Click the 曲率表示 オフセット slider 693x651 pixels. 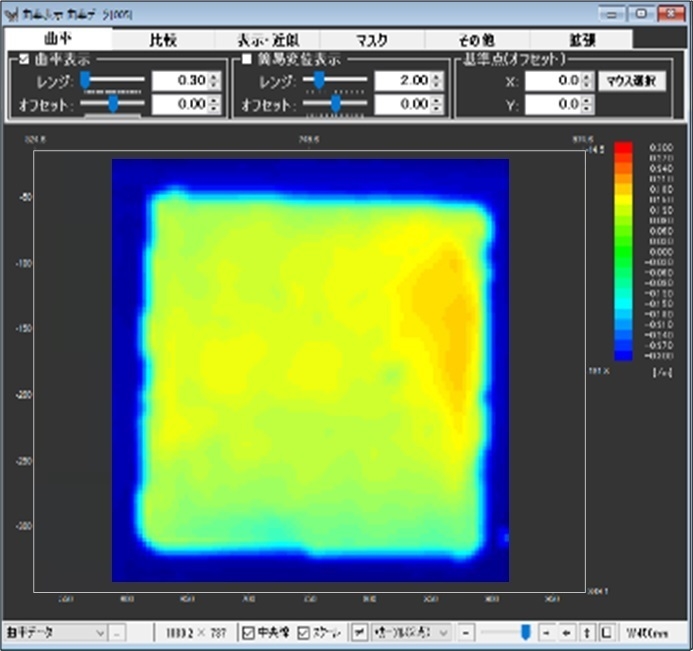(x=112, y=103)
